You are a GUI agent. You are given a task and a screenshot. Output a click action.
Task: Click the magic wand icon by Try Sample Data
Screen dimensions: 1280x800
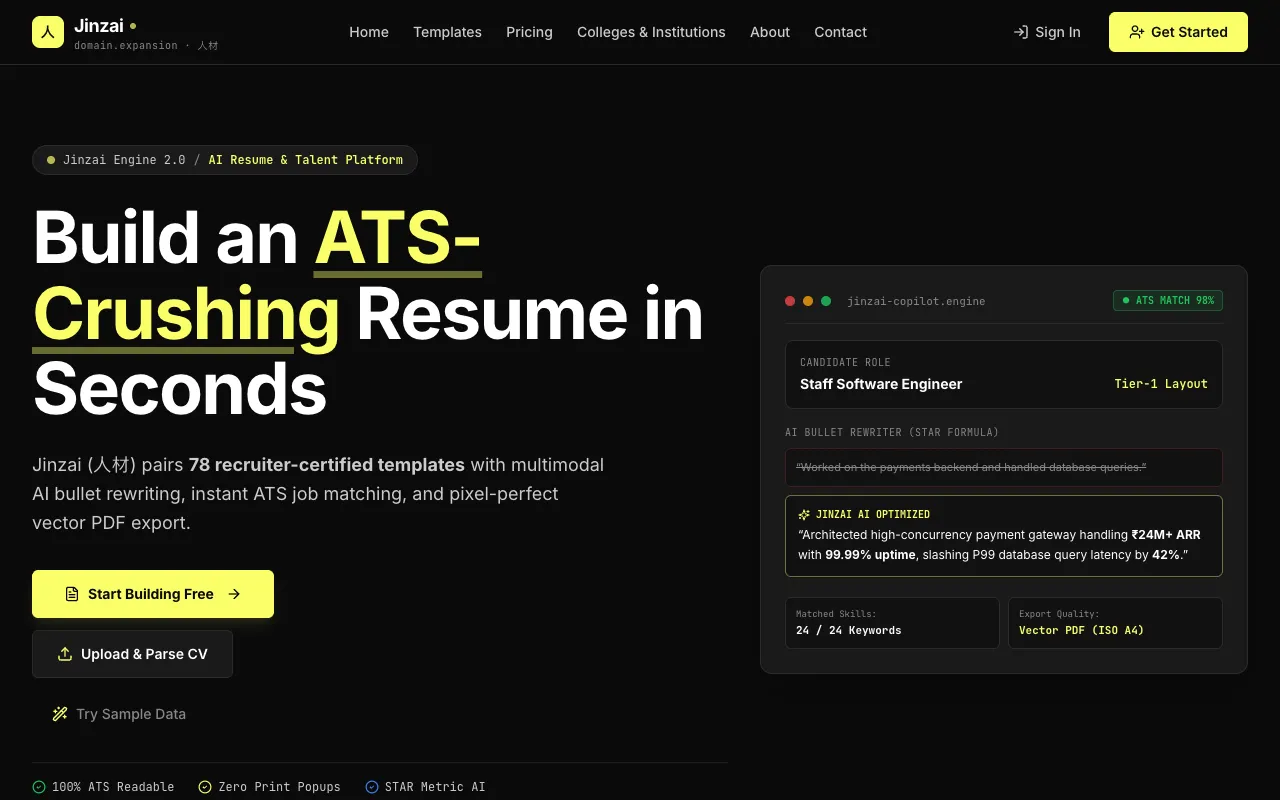point(60,714)
